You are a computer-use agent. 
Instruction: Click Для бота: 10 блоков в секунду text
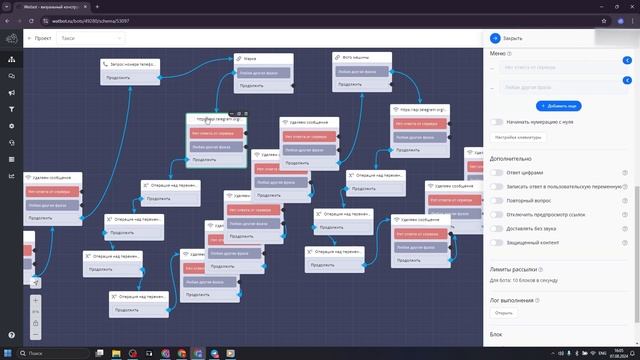pyautogui.click(x=524, y=280)
